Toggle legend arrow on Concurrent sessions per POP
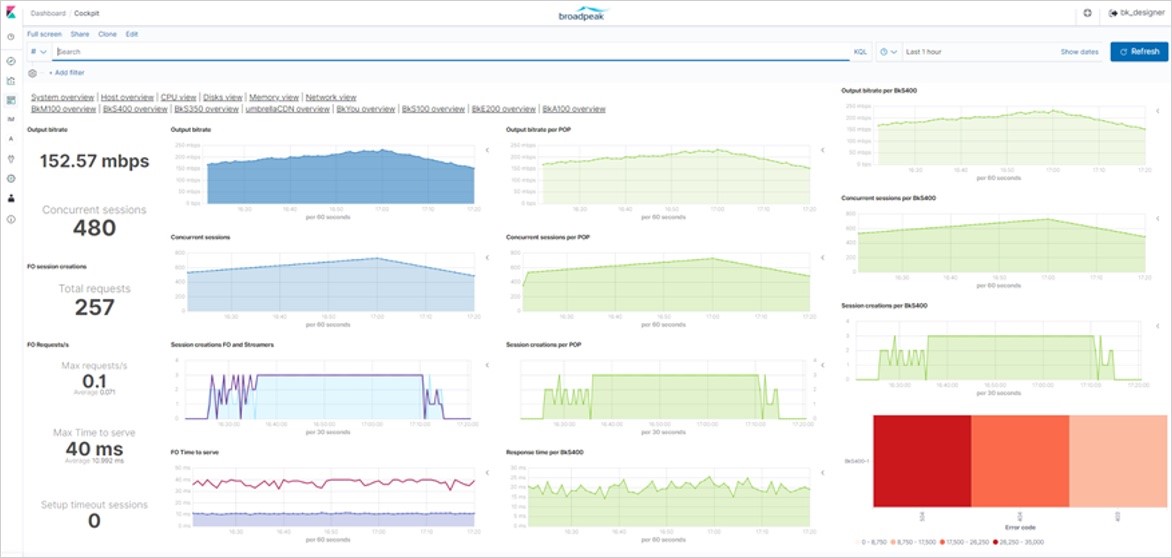 click(x=822, y=257)
